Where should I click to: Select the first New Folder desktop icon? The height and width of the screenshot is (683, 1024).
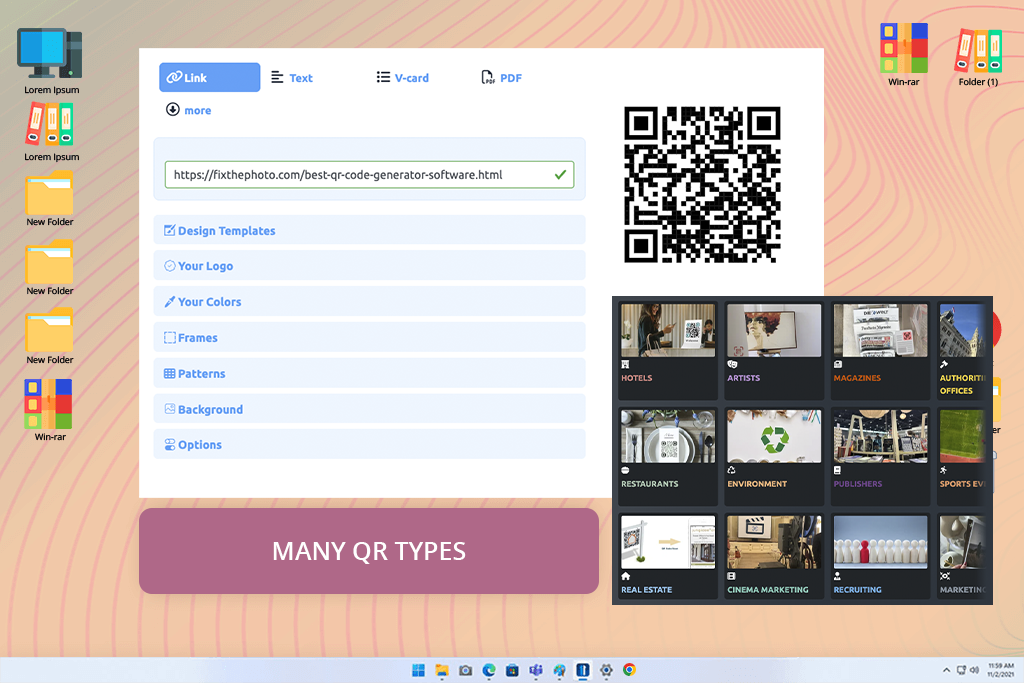(x=50, y=199)
